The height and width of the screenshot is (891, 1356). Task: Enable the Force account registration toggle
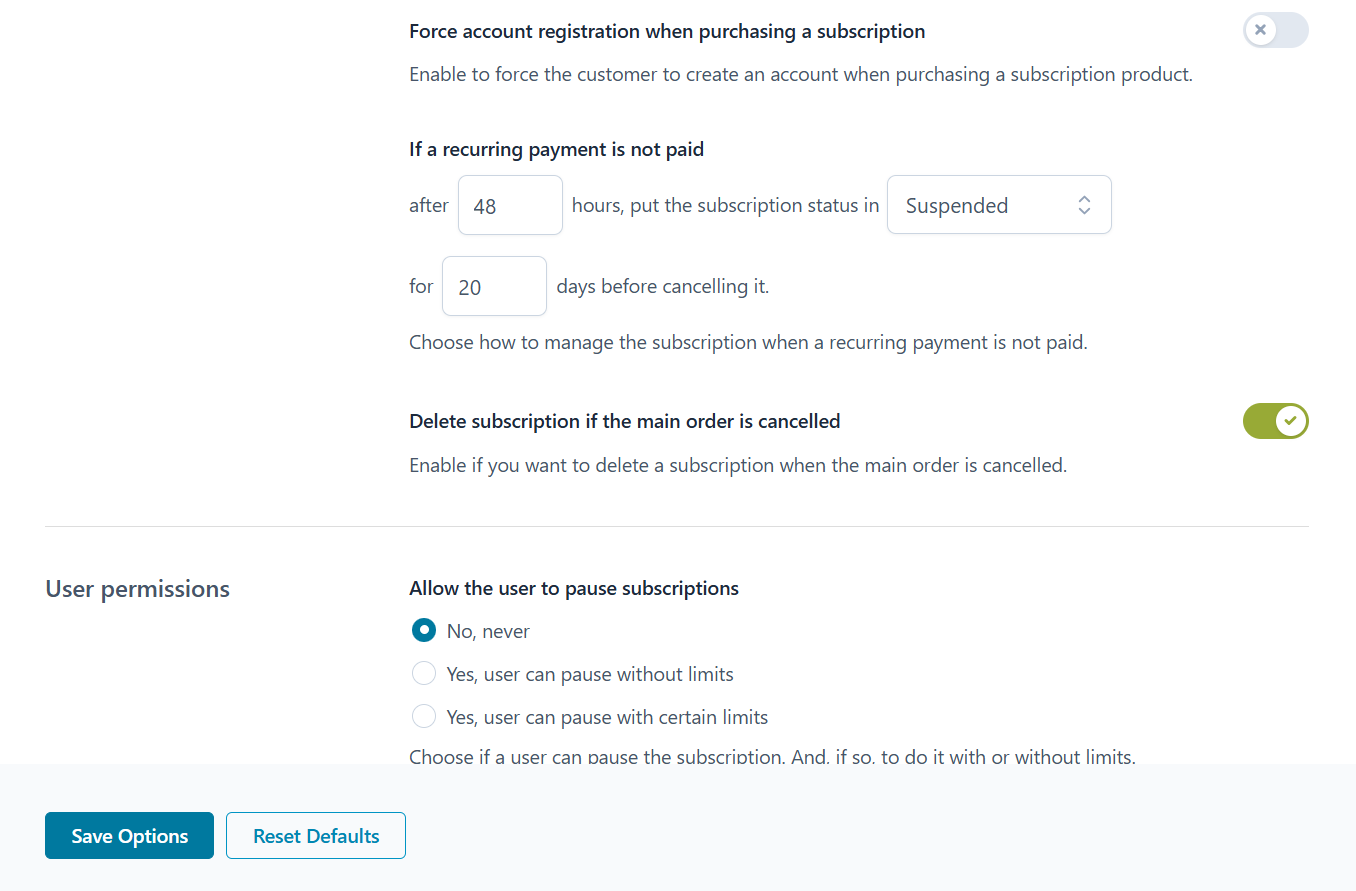pos(1275,30)
